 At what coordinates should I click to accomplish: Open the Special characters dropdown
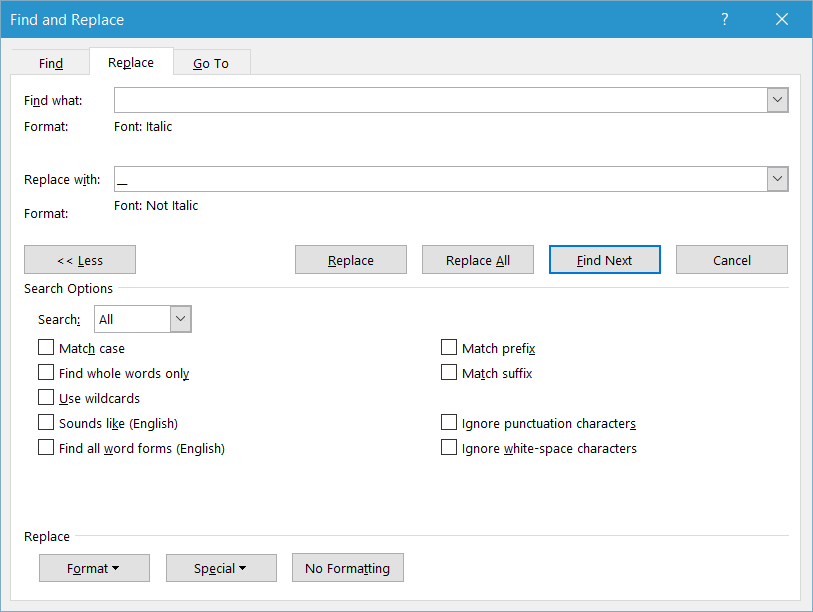pos(221,567)
